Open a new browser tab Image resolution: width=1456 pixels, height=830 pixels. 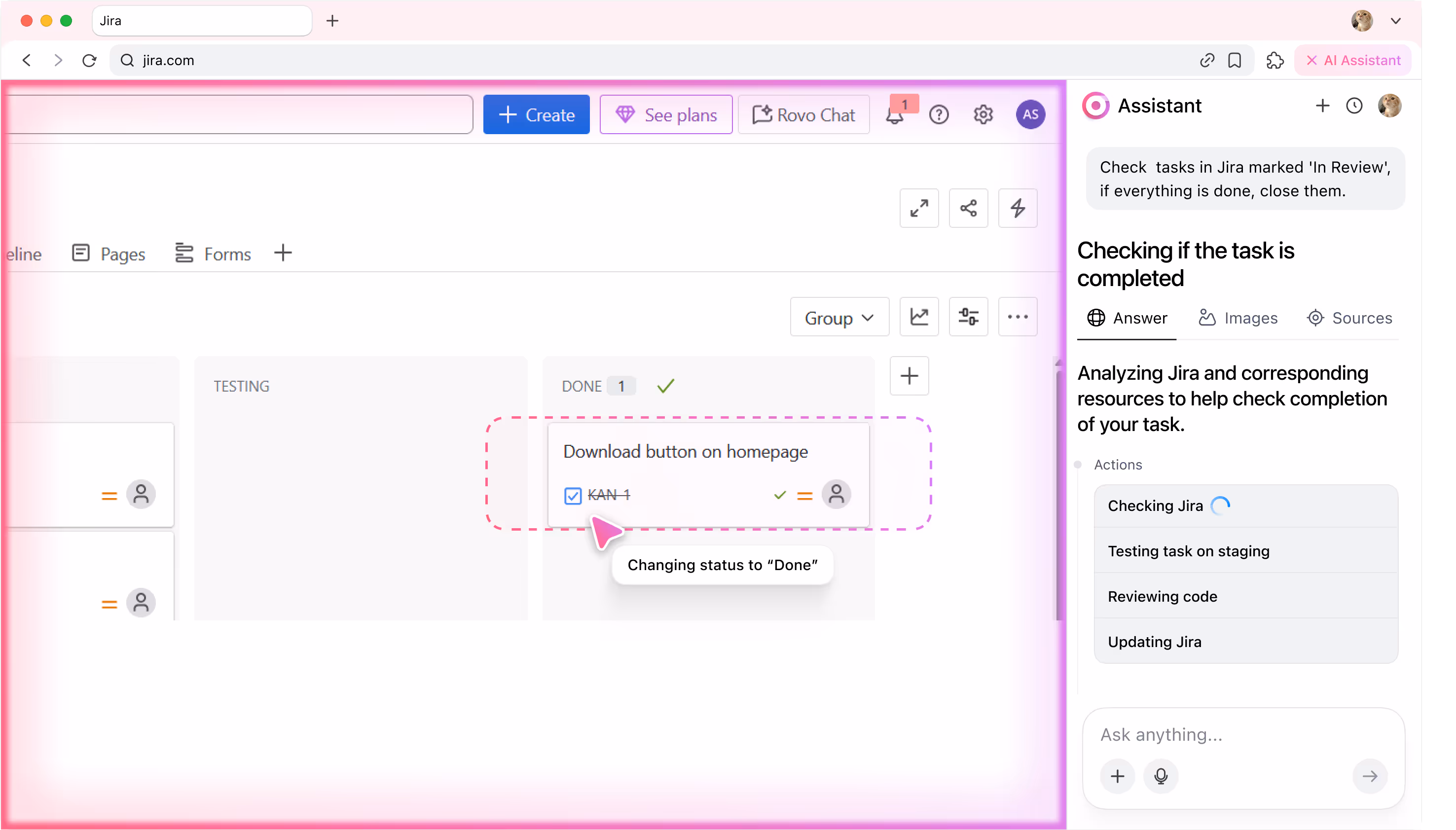pos(332,21)
